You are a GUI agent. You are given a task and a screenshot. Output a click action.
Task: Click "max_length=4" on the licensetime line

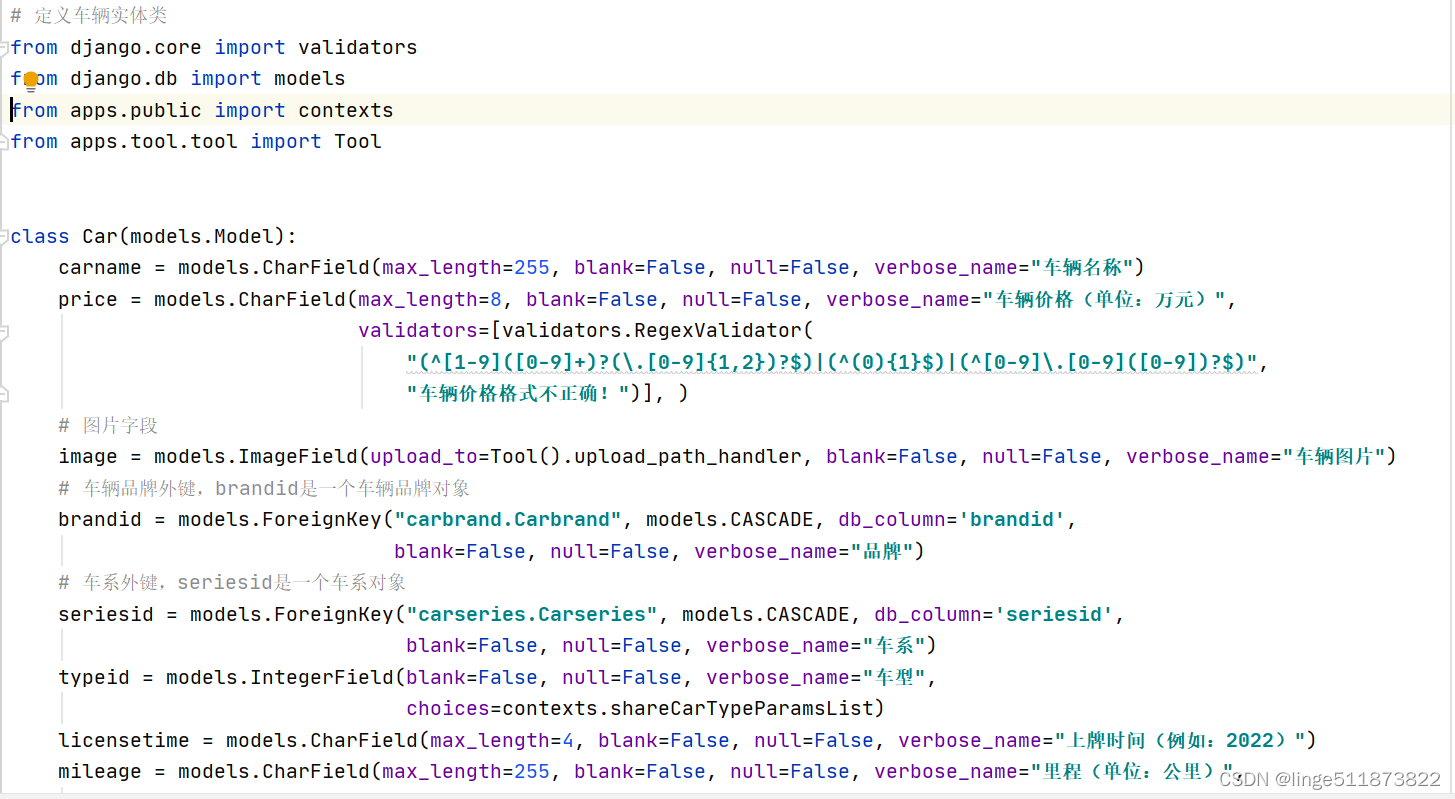point(502,740)
